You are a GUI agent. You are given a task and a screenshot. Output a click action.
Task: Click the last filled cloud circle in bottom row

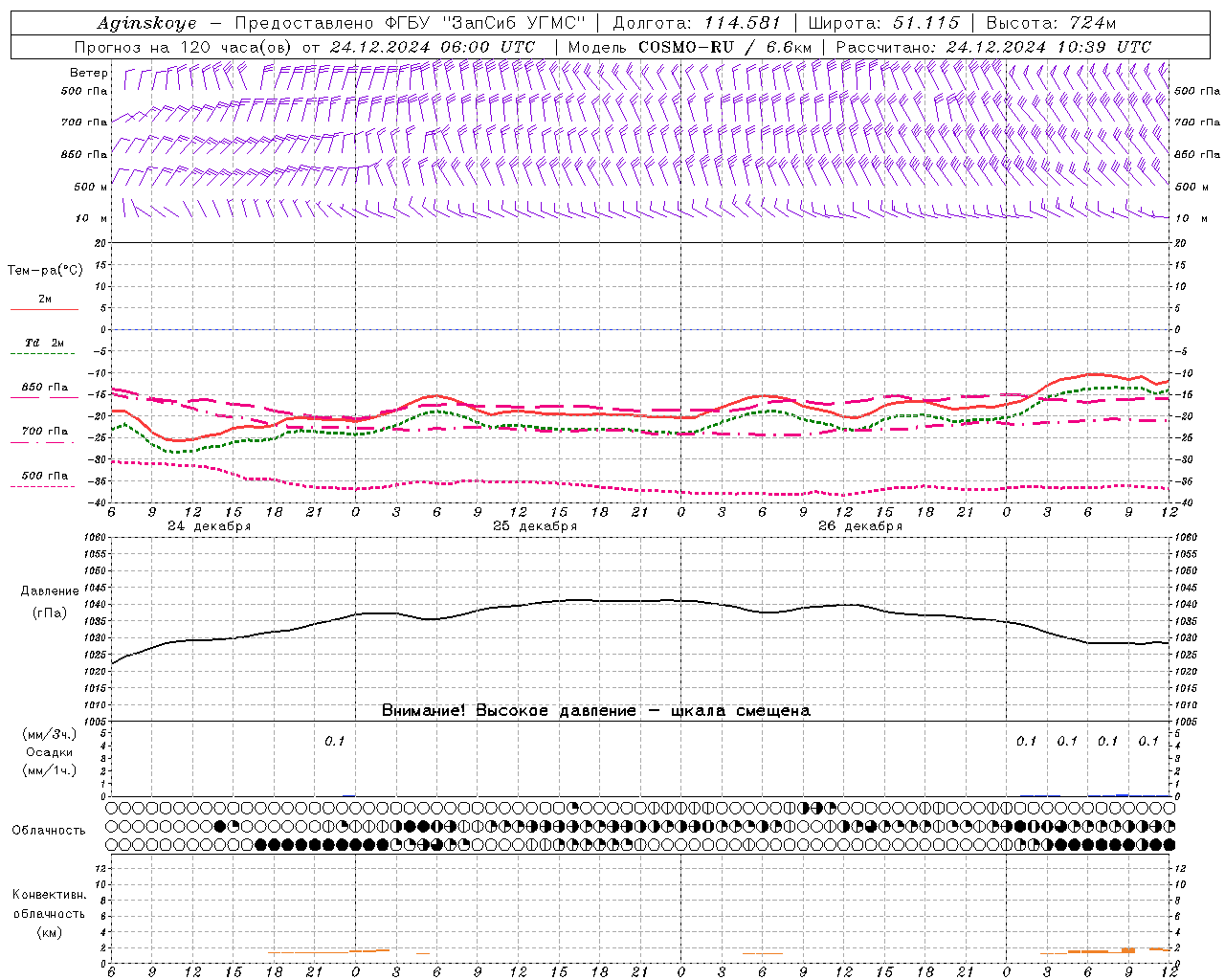tap(1169, 844)
